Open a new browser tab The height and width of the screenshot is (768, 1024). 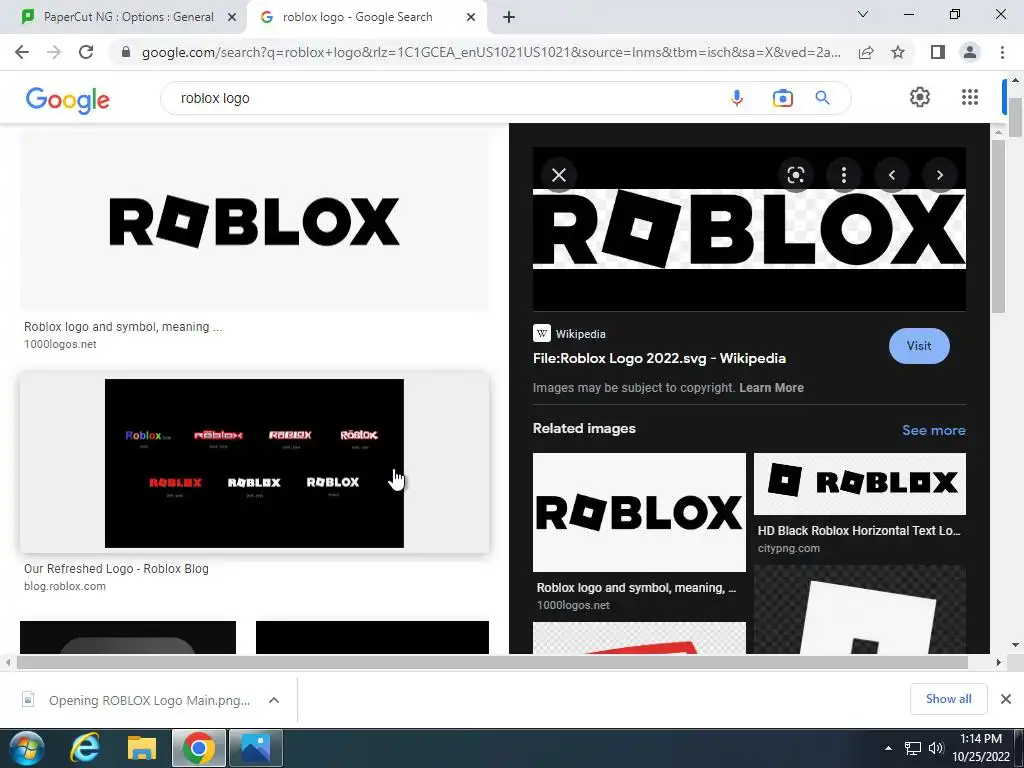point(509,17)
